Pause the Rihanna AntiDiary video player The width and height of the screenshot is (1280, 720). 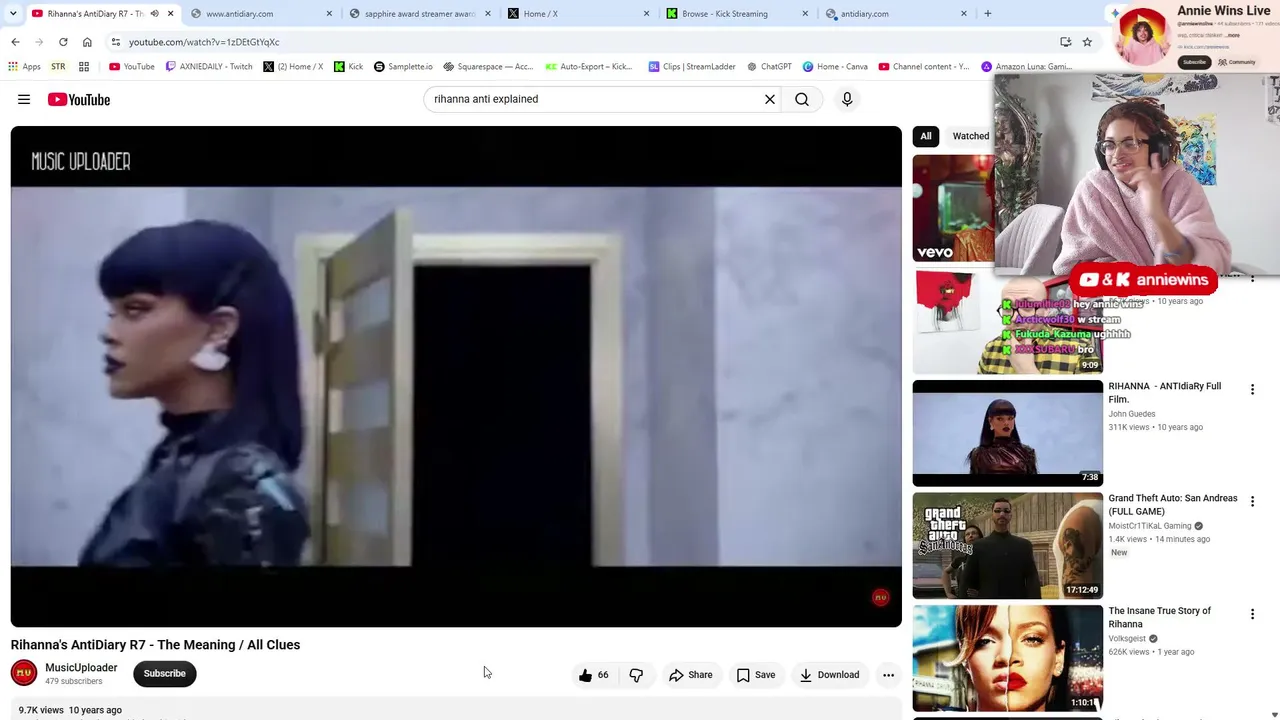point(456,376)
